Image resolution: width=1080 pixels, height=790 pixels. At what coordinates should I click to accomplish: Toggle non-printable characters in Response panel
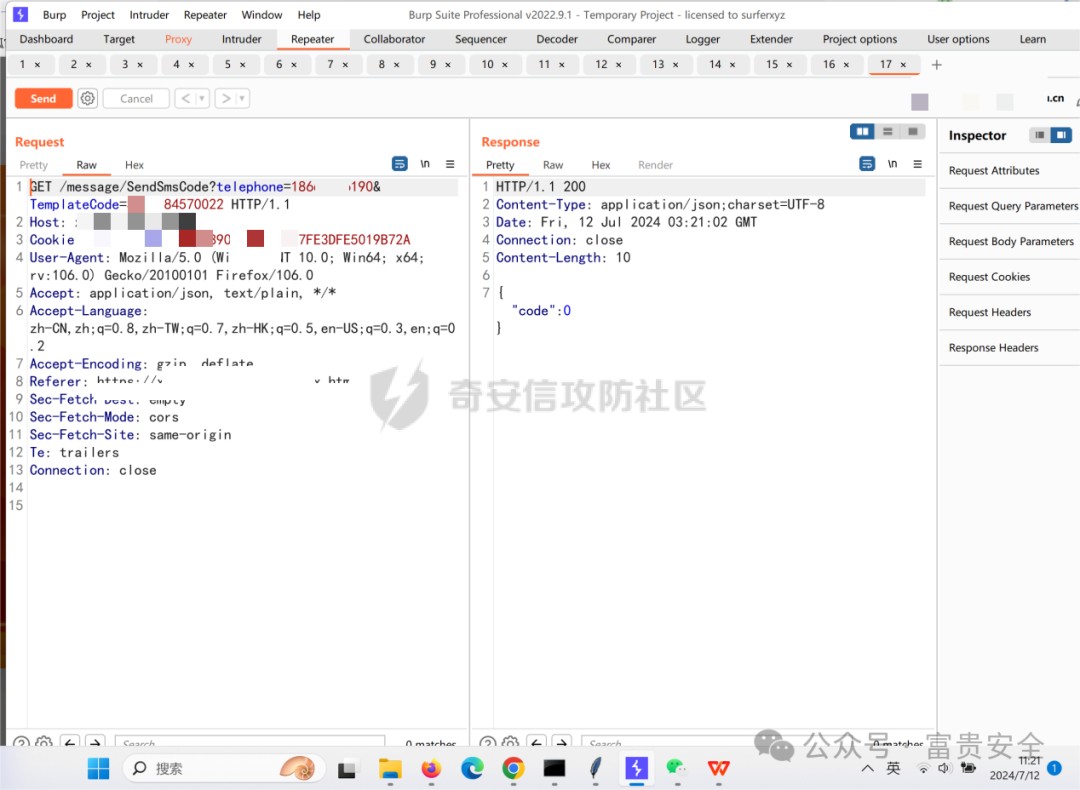click(893, 164)
